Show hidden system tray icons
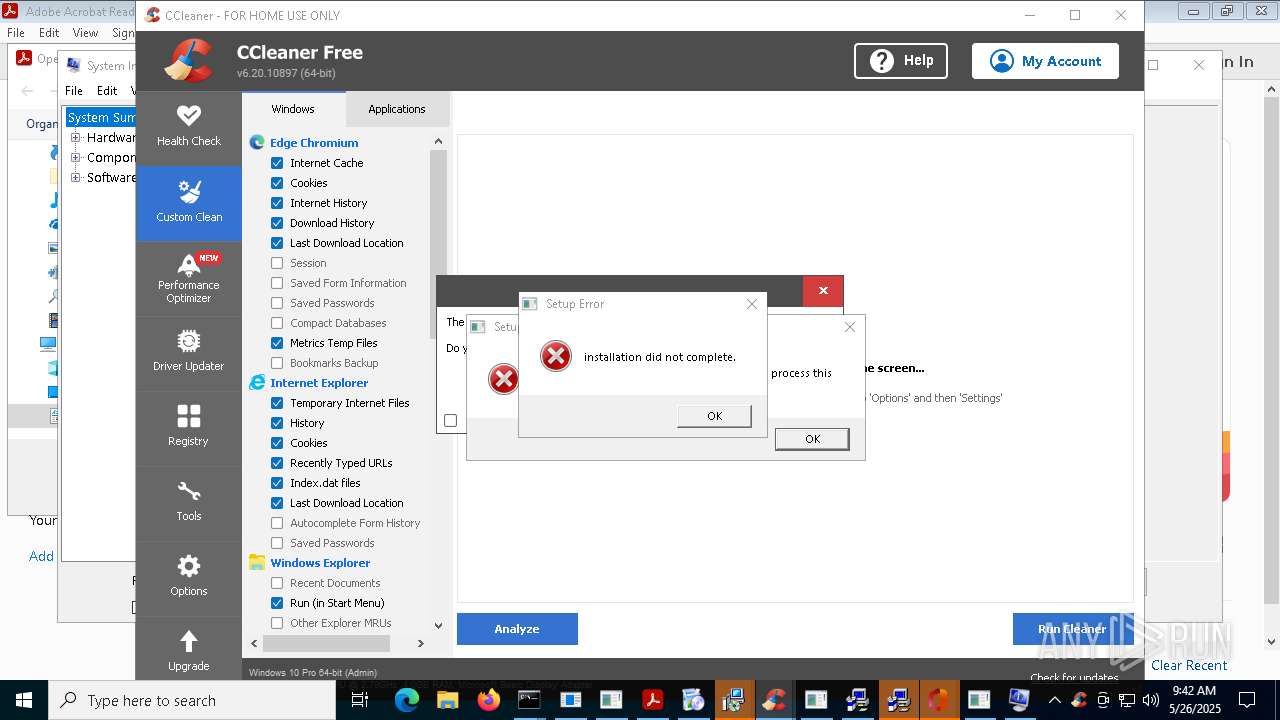 click(x=1054, y=700)
